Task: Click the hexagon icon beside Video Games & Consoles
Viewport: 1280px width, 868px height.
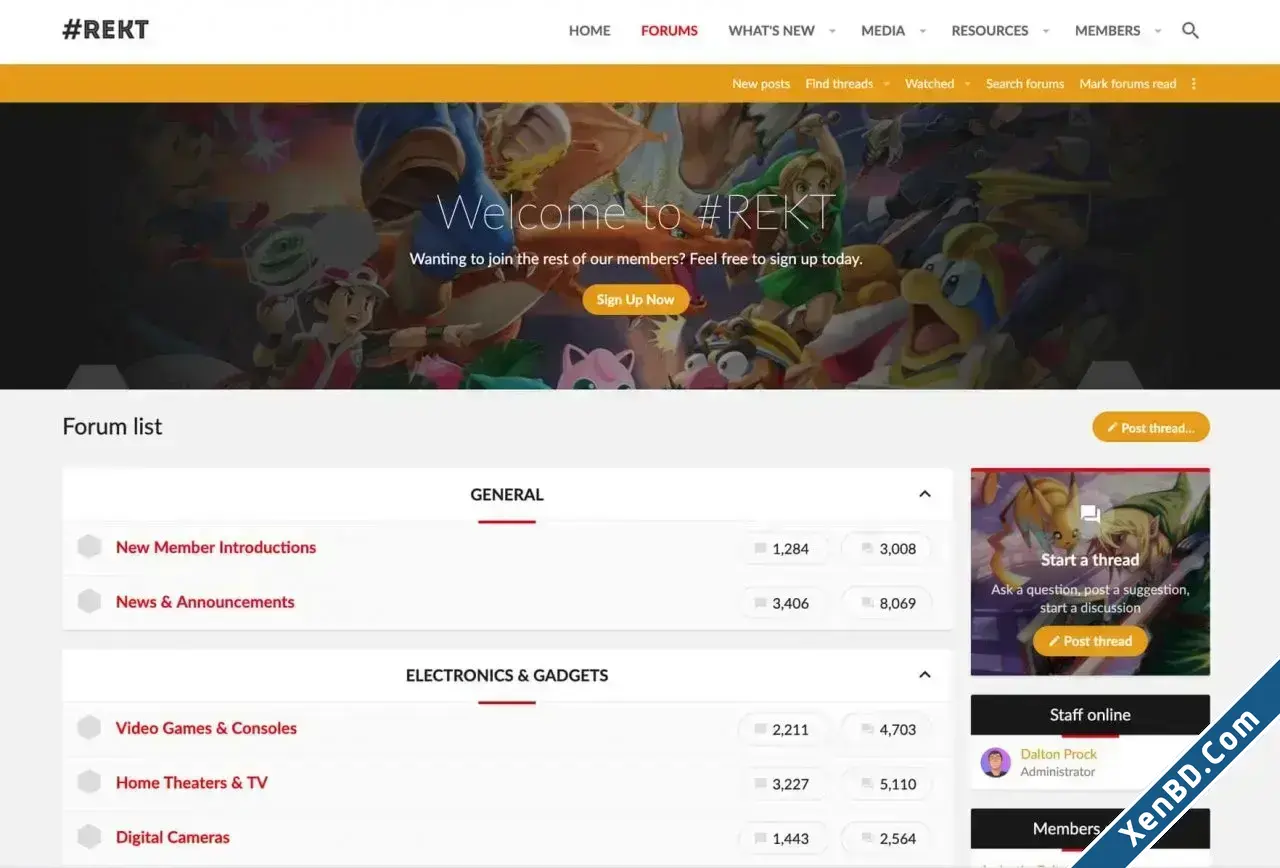Action: [x=89, y=728]
